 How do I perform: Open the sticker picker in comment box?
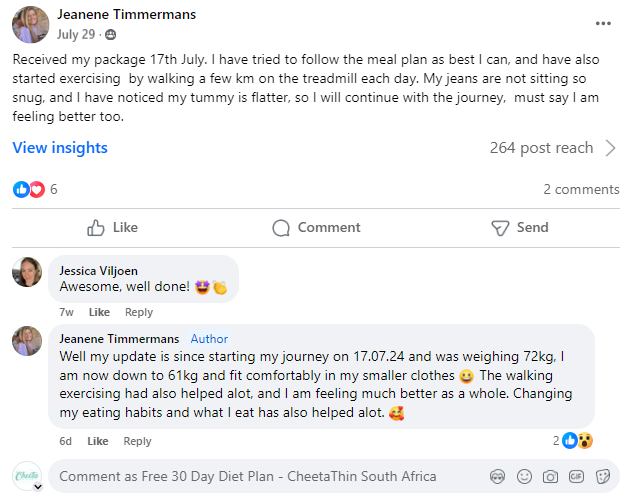[x=601, y=476]
